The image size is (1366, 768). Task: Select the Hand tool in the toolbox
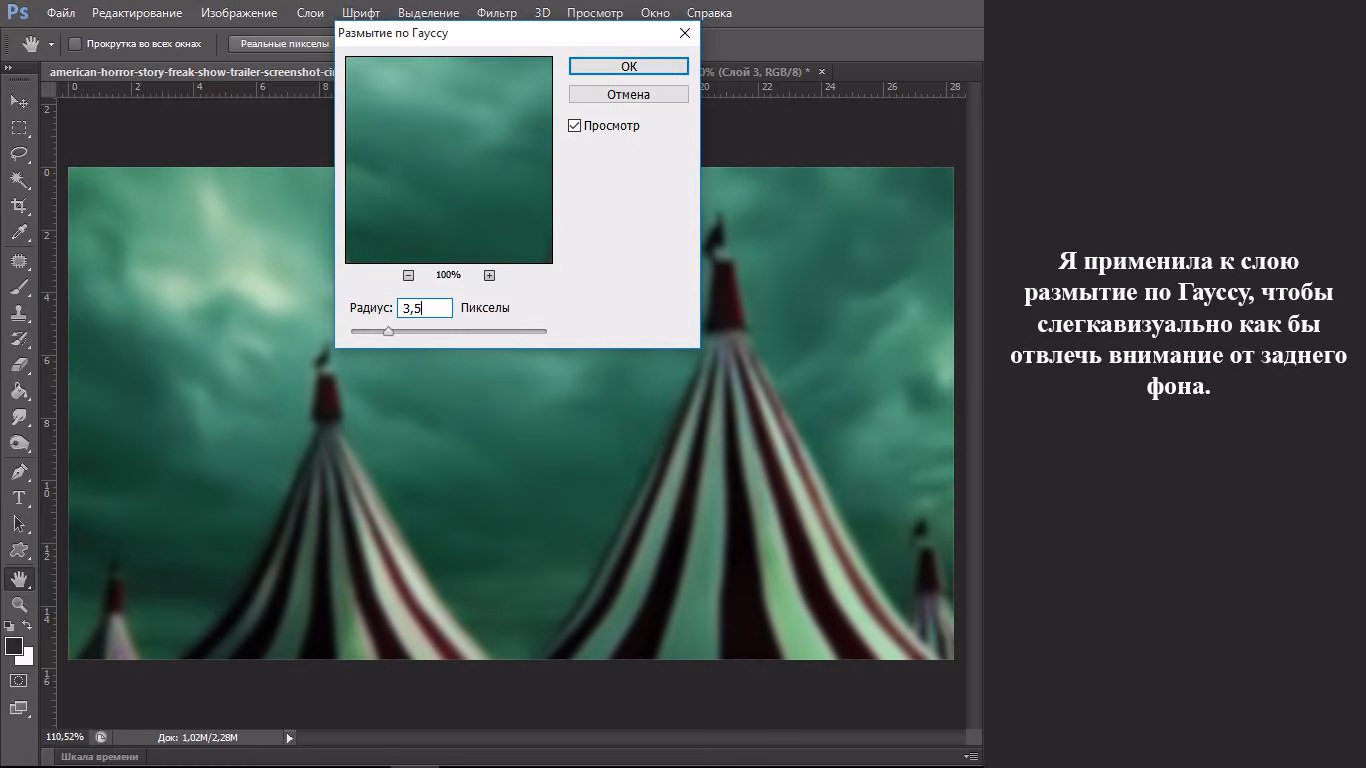(x=19, y=578)
